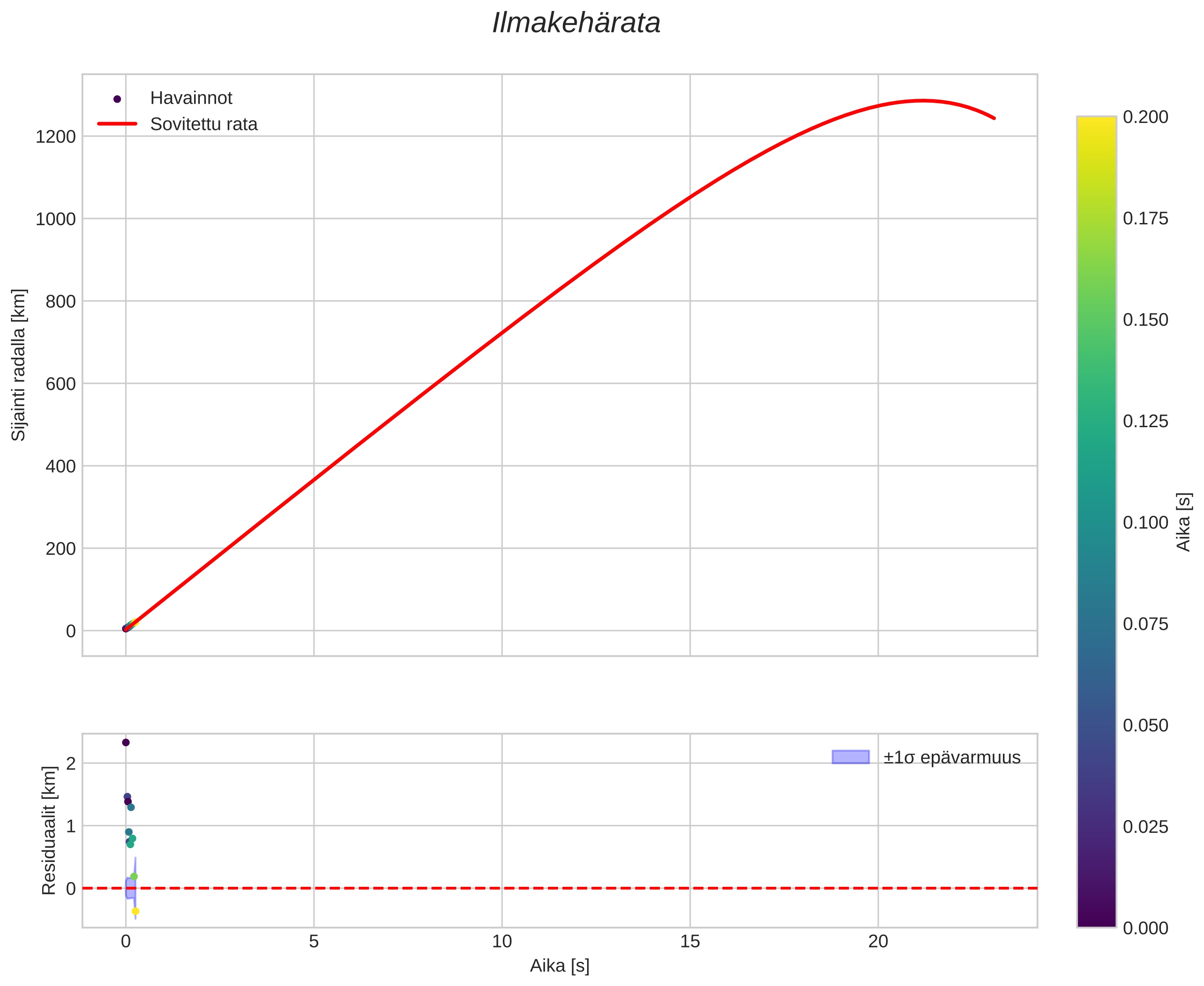Screen dimensions: 1204x986
Task: Click the 0.000 colorbar tick label
Action: 1146,928
